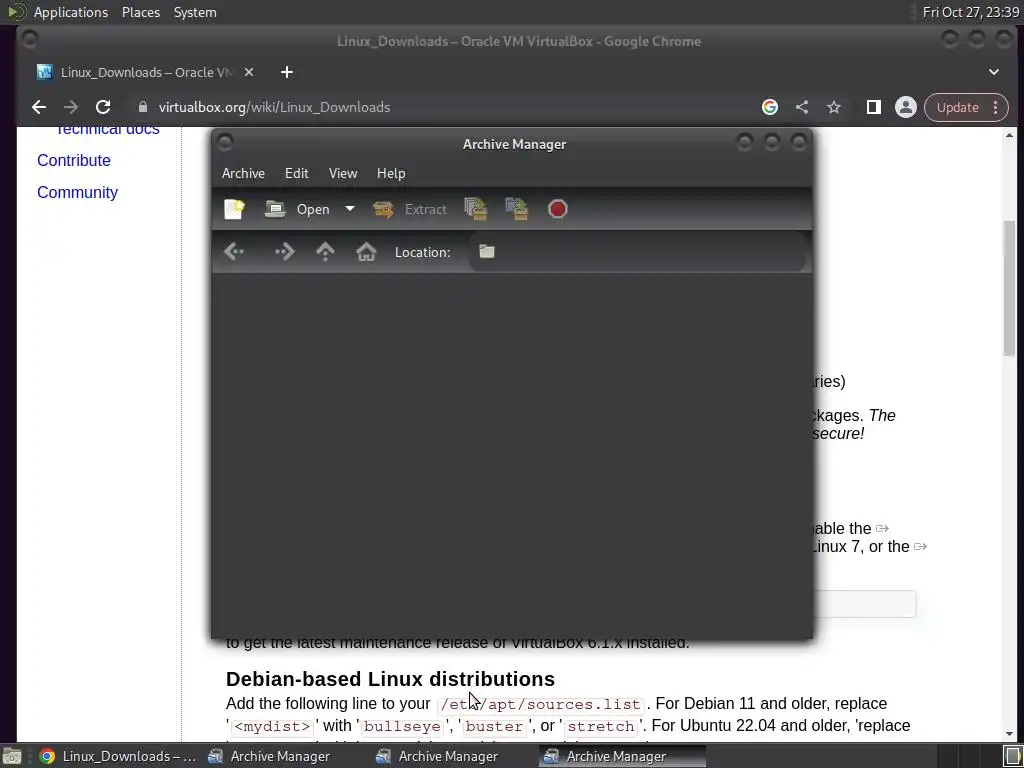Click the page vertical scrollbar thumb
The height and width of the screenshot is (768, 1024).
[1010, 288]
